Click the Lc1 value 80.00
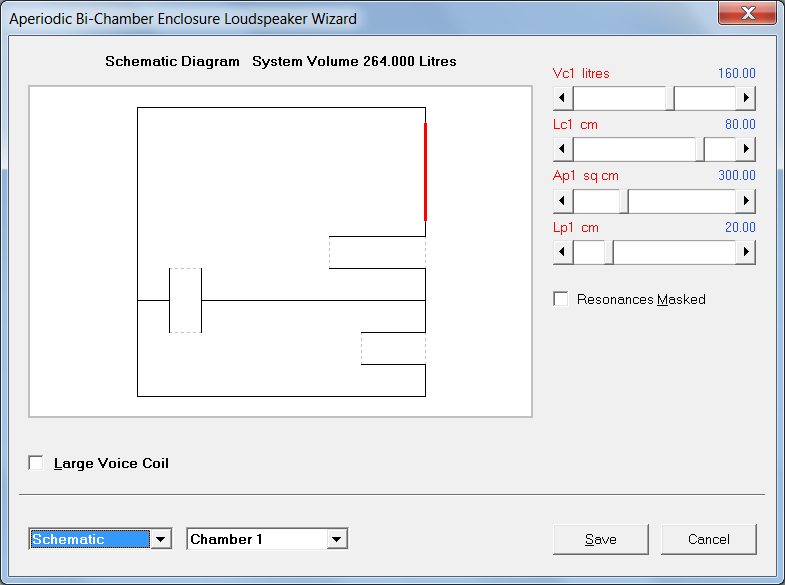Screen dimensions: 785x585 pyautogui.click(x=740, y=124)
